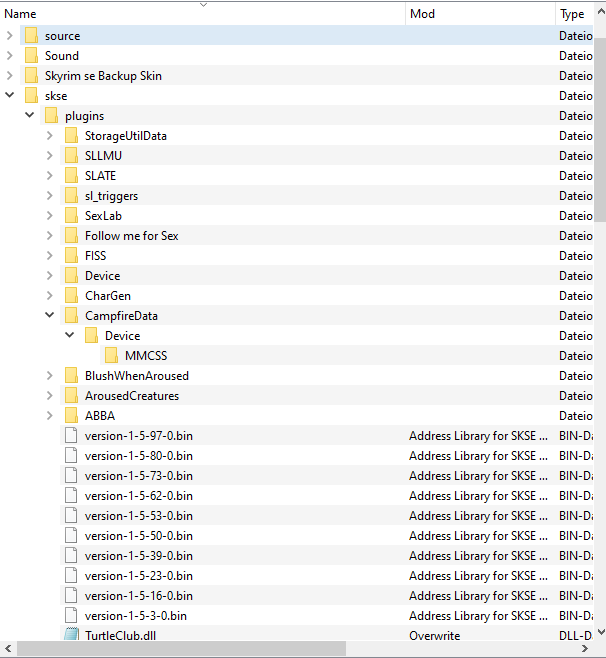The image size is (606, 658).
Task: Click the StorageUtilData folder icon
Action: click(71, 136)
